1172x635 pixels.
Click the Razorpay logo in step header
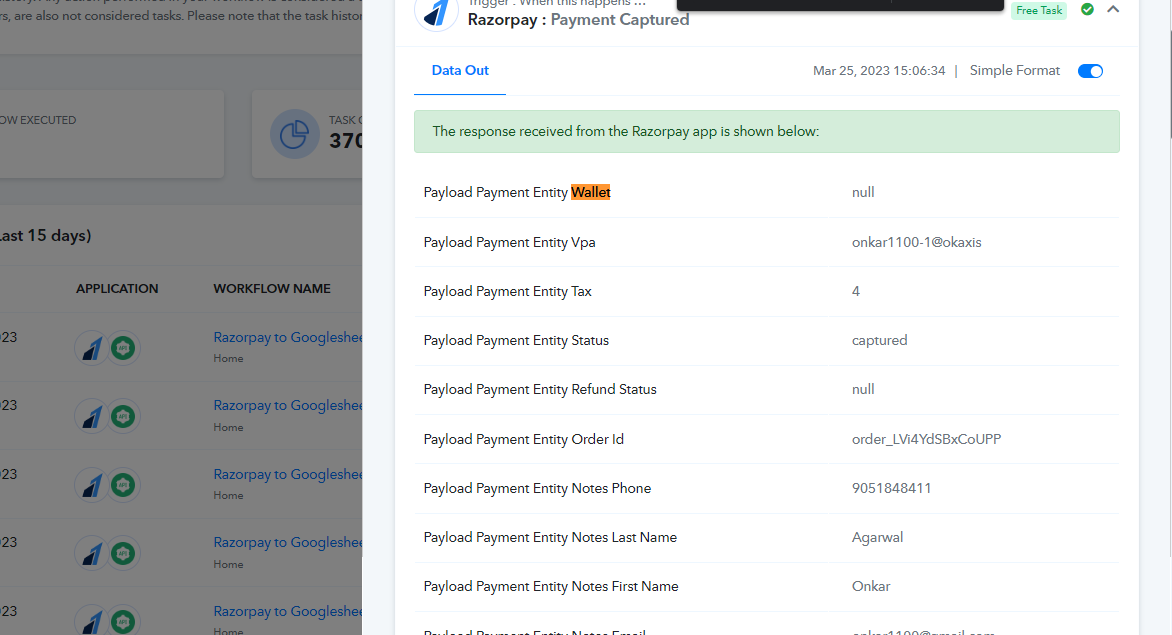pos(436,13)
